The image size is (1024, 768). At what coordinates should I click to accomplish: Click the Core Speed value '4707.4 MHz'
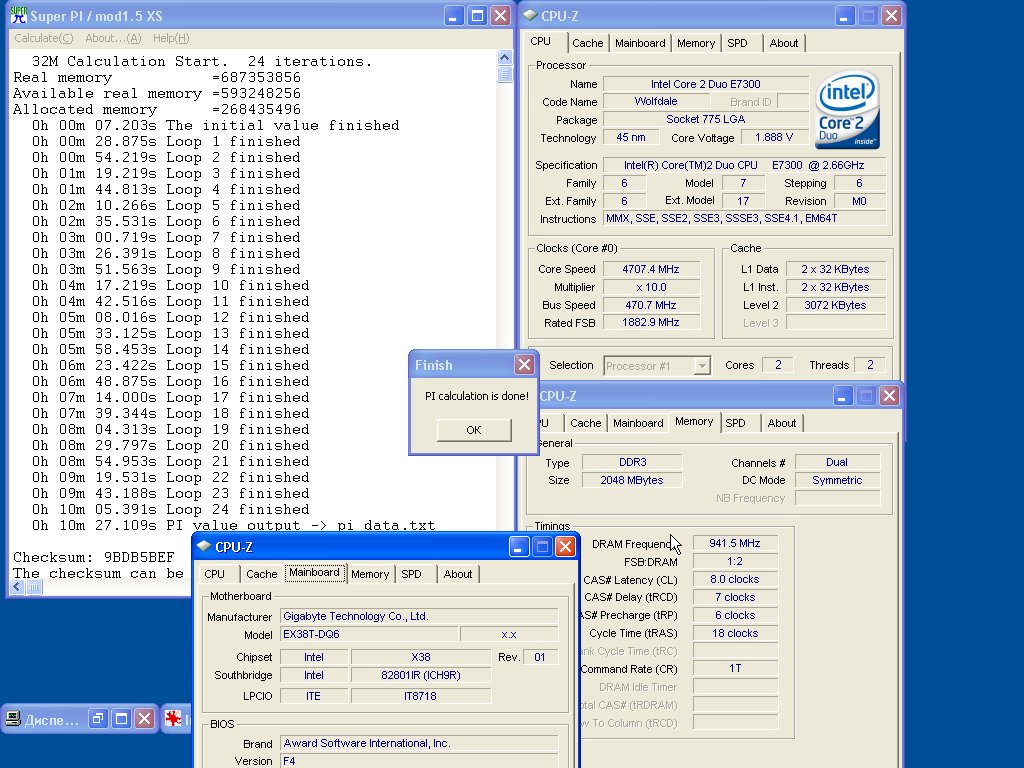pos(650,269)
